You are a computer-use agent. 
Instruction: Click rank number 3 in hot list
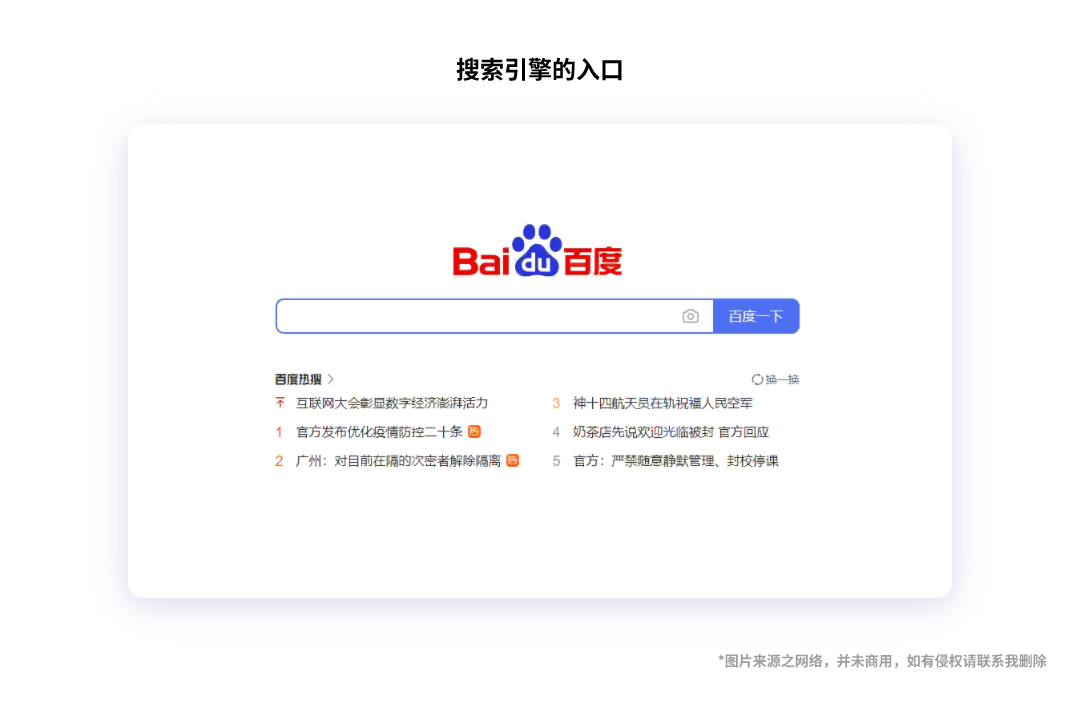pyautogui.click(x=556, y=403)
